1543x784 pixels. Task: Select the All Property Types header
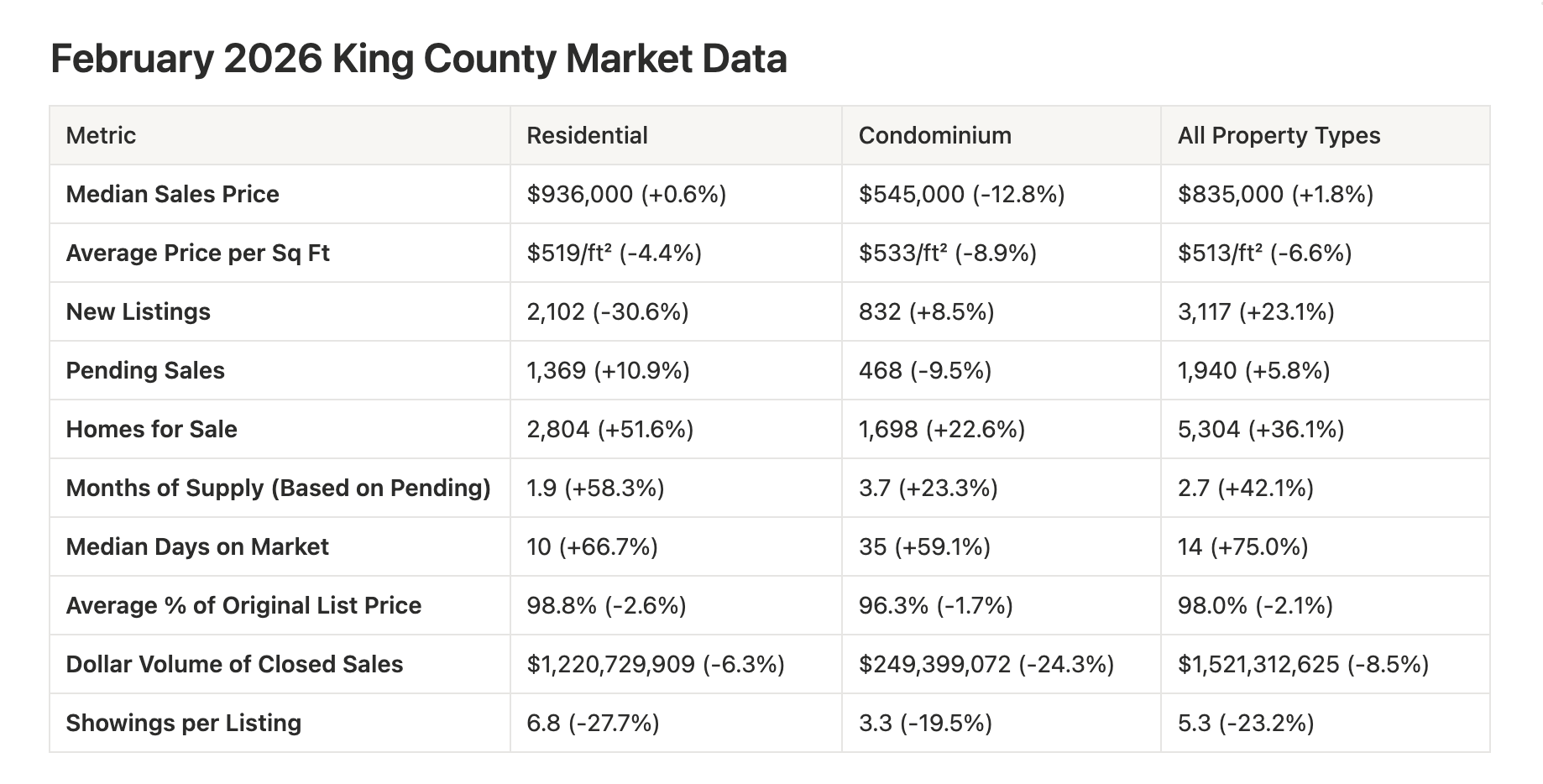[x=1279, y=135]
